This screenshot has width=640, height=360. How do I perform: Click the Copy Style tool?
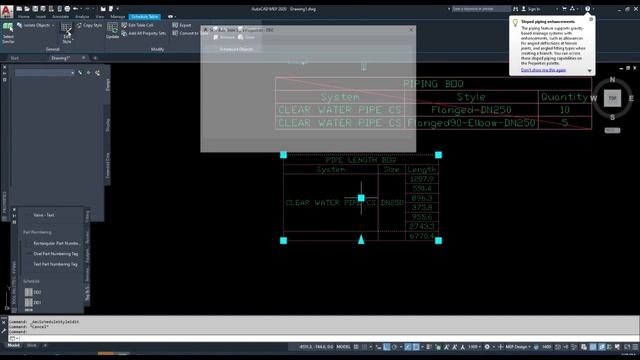pos(89,25)
